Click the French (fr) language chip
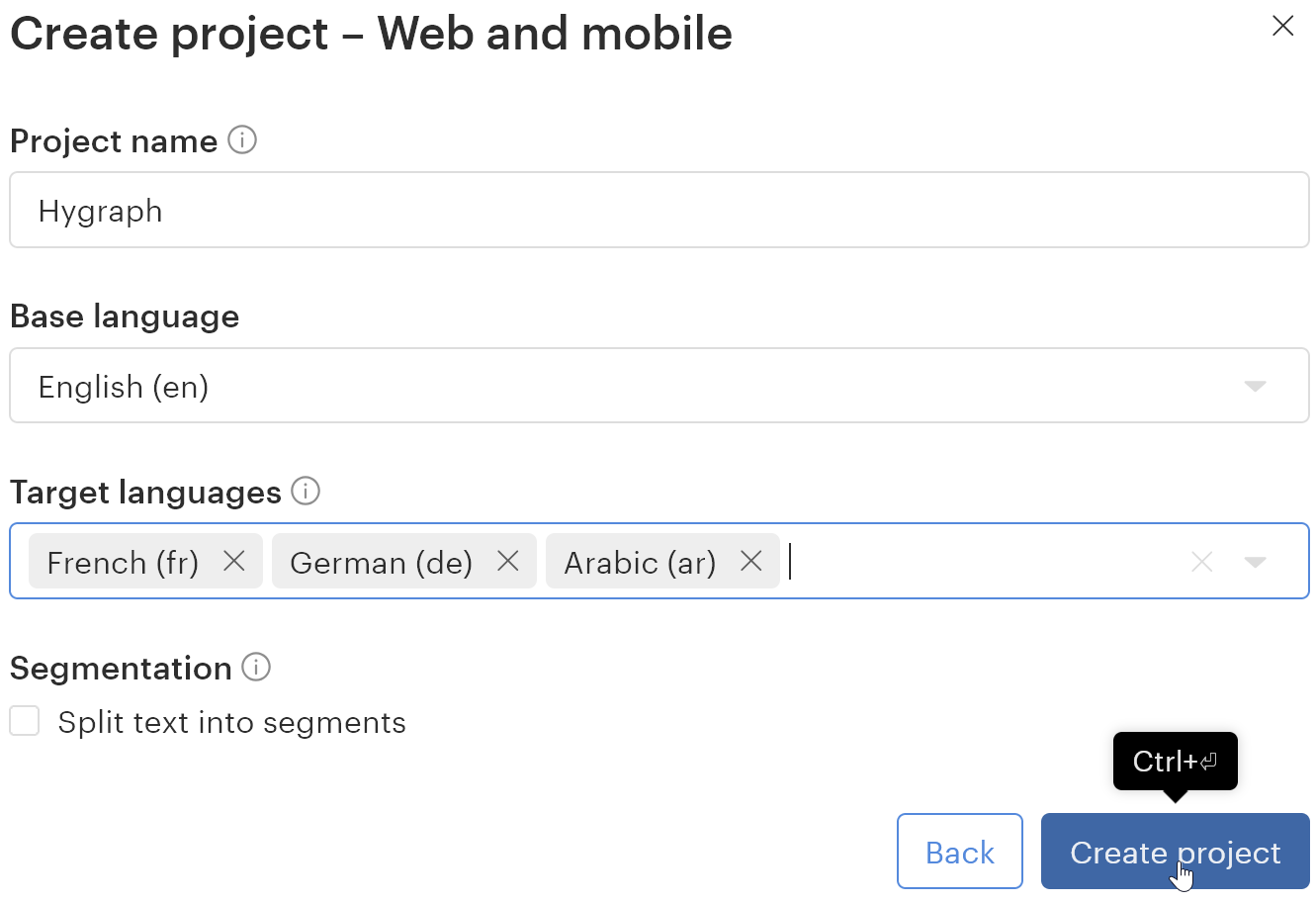 click(123, 563)
